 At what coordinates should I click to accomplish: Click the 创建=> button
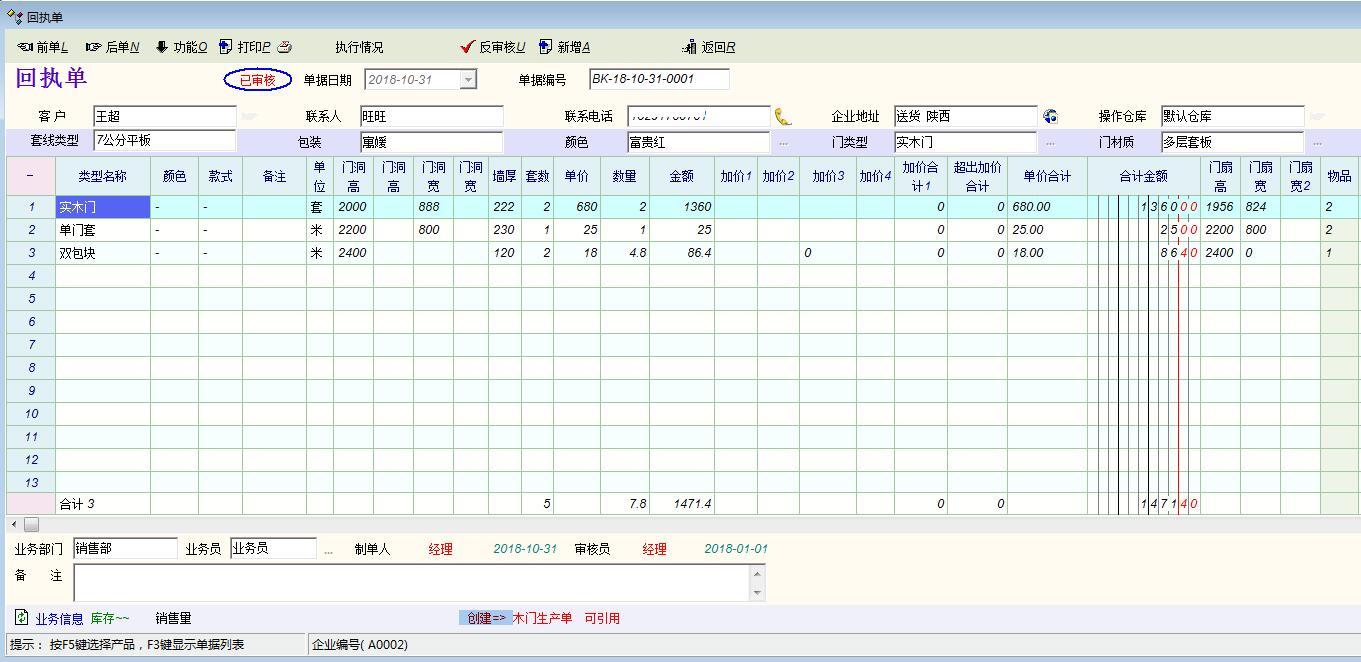coord(485,618)
